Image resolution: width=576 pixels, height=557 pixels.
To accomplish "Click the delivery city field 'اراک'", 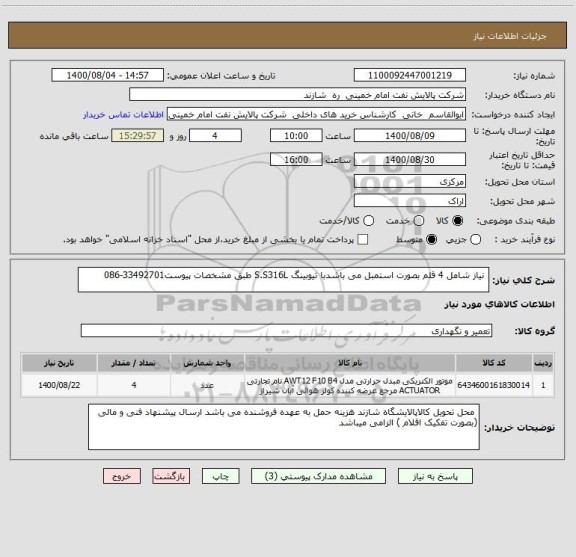I will tap(410, 201).
